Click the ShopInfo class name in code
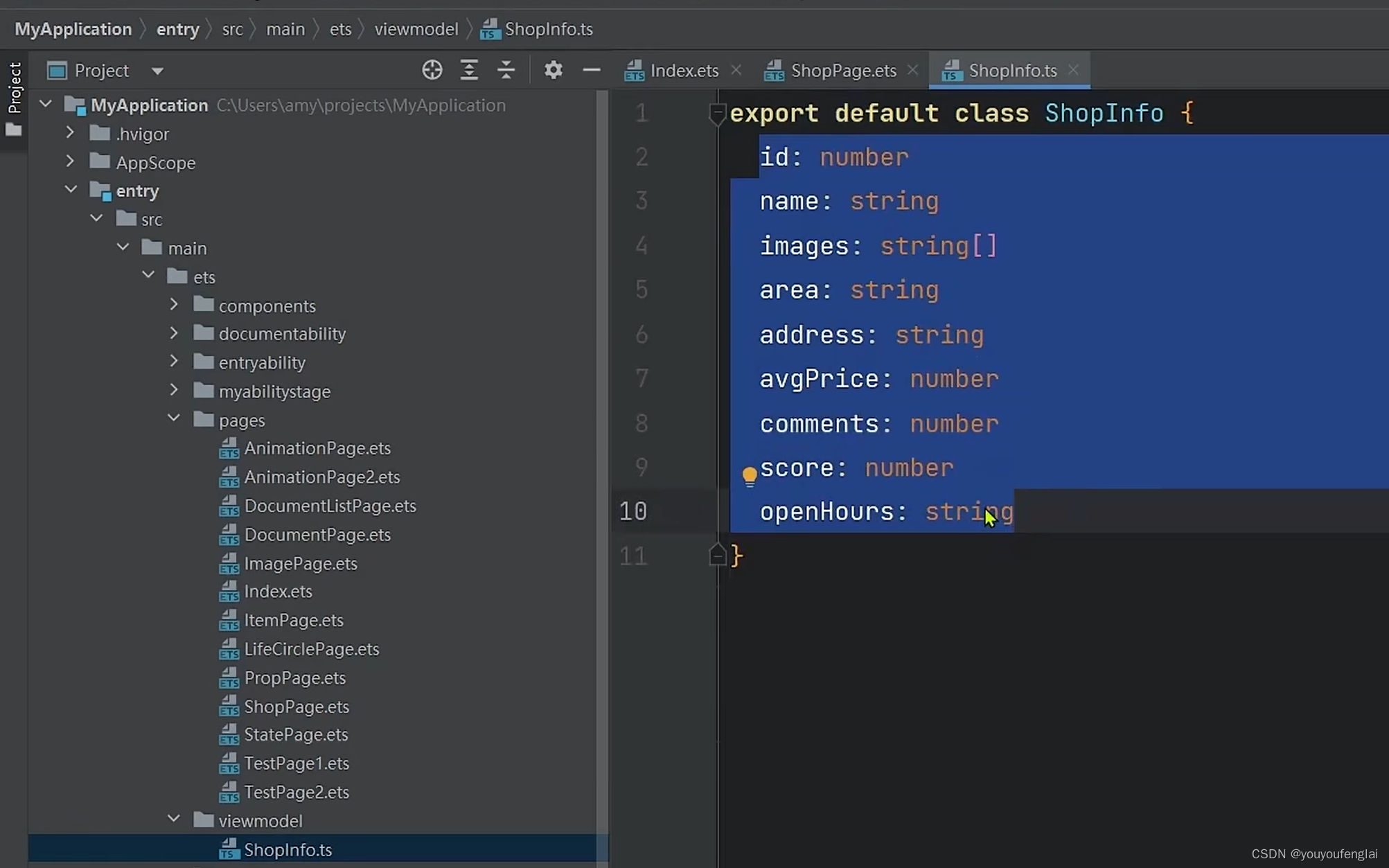 (1104, 113)
